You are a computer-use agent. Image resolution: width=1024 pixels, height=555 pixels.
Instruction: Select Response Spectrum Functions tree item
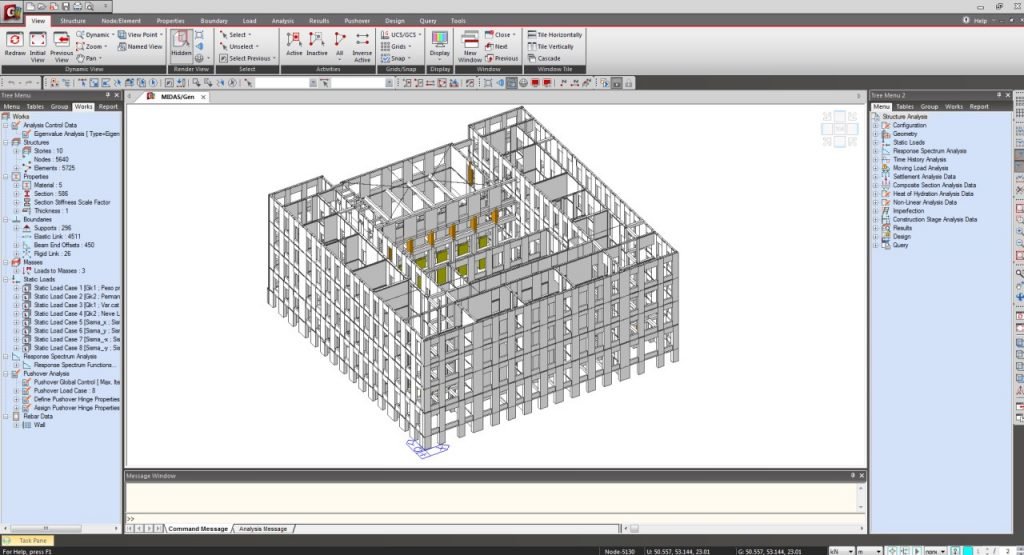[x=75, y=365]
